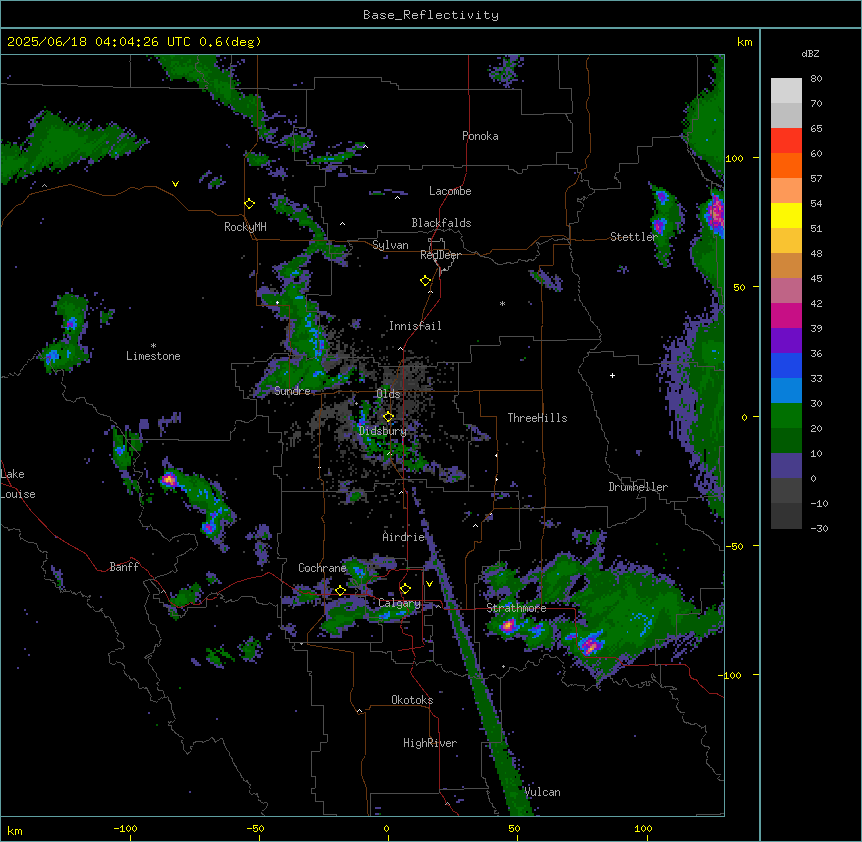The height and width of the screenshot is (842, 862).
Task: Click the km unit label at top right
Action: (x=745, y=42)
